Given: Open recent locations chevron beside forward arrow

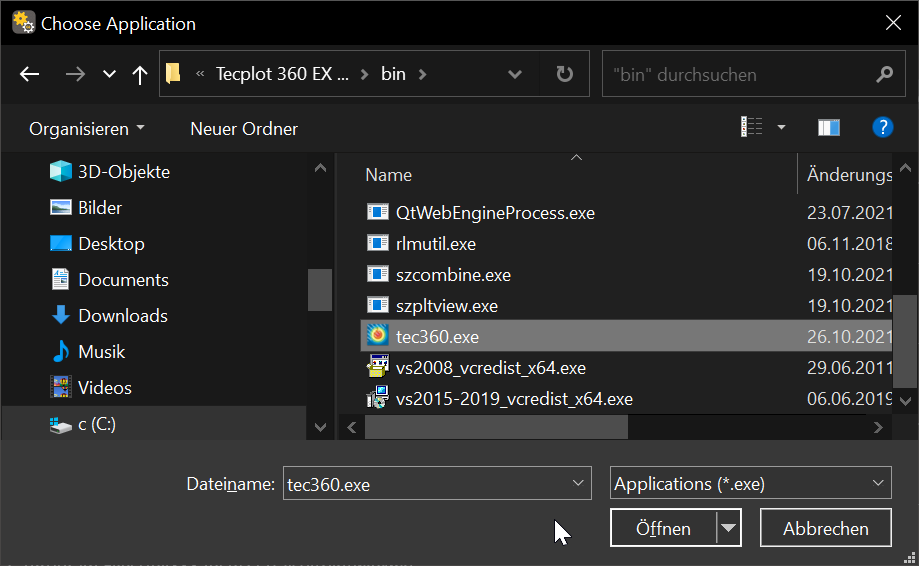Looking at the screenshot, I should (x=109, y=74).
